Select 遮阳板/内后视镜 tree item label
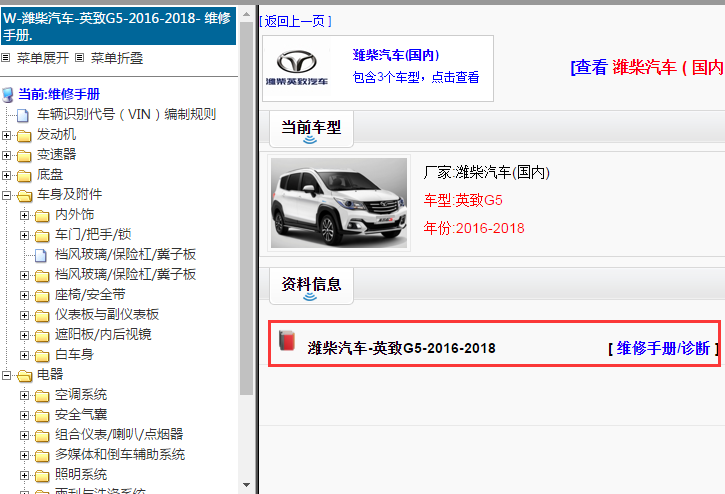The height and width of the screenshot is (494, 725). [x=103, y=334]
